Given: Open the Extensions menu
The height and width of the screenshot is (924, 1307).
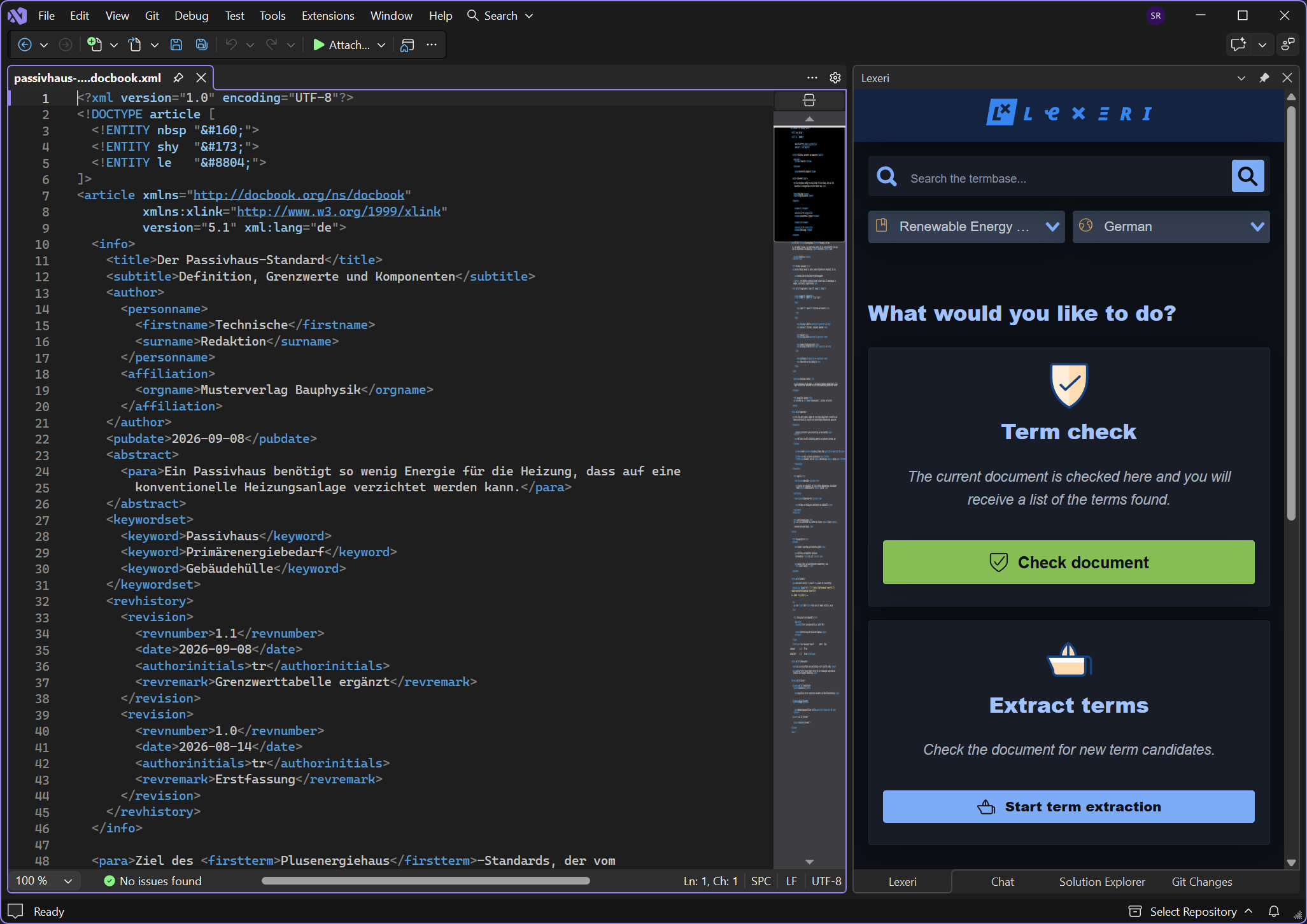Looking at the screenshot, I should [x=328, y=16].
